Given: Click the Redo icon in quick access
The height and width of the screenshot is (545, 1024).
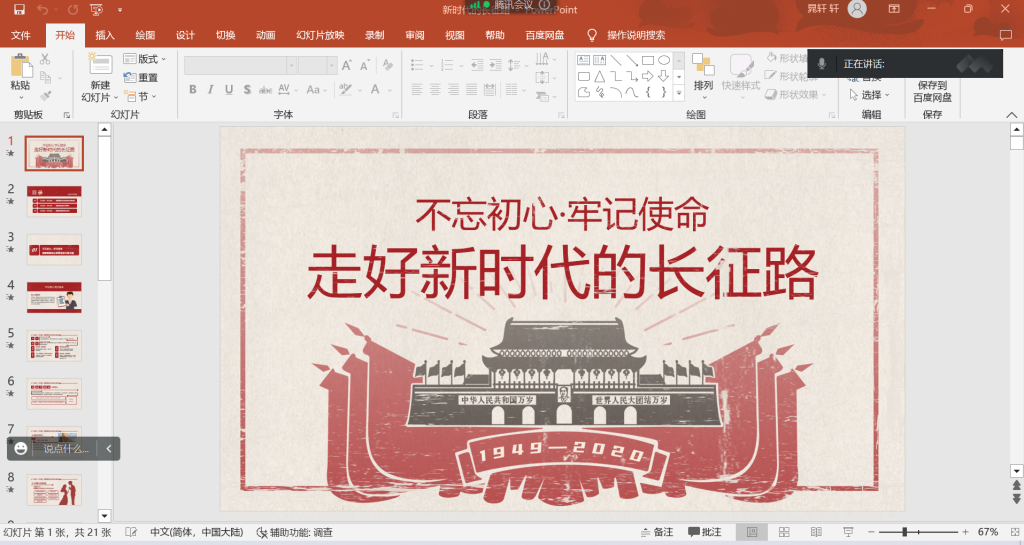Looking at the screenshot, I should click(x=72, y=9).
